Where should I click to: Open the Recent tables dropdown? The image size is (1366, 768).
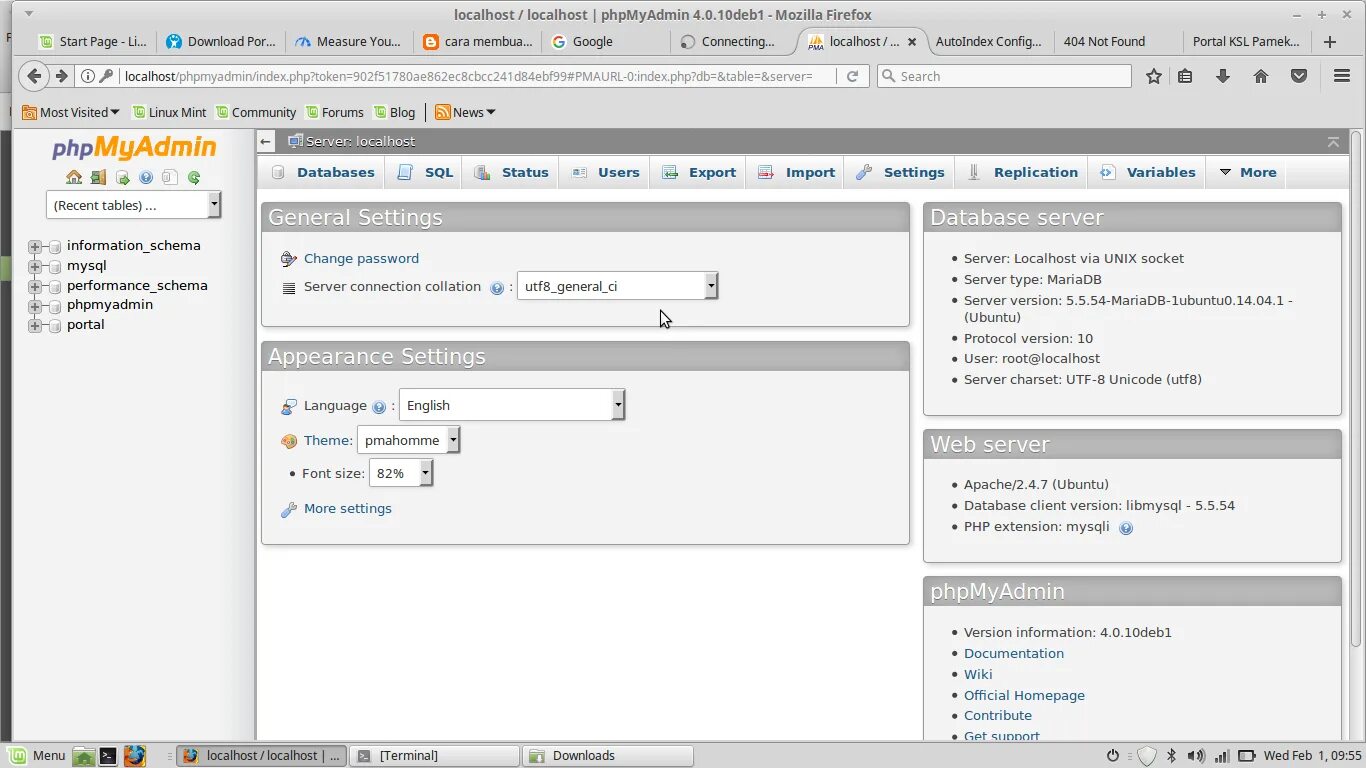[x=133, y=205]
